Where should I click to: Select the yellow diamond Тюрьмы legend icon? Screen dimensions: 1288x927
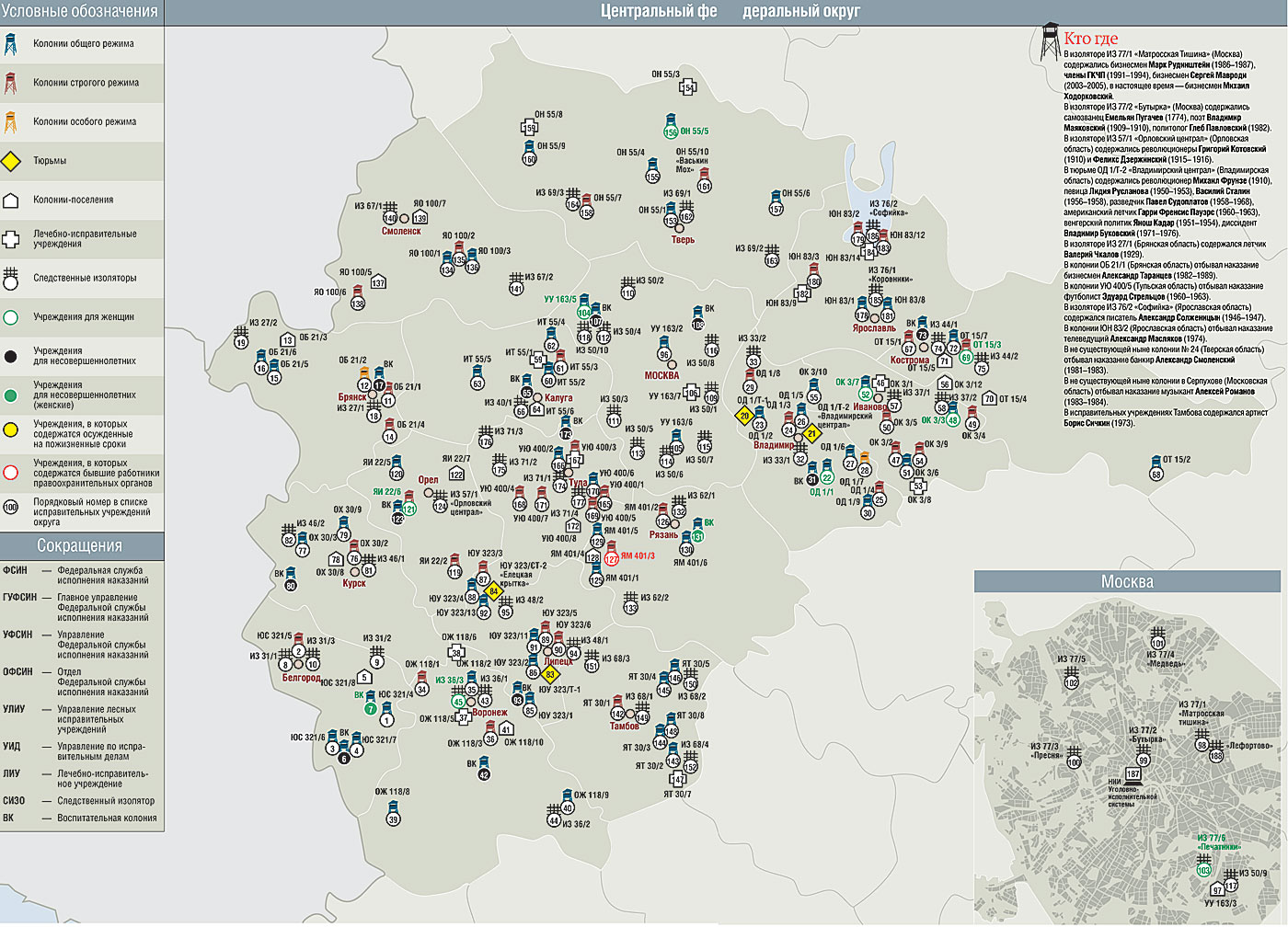pos(11,161)
